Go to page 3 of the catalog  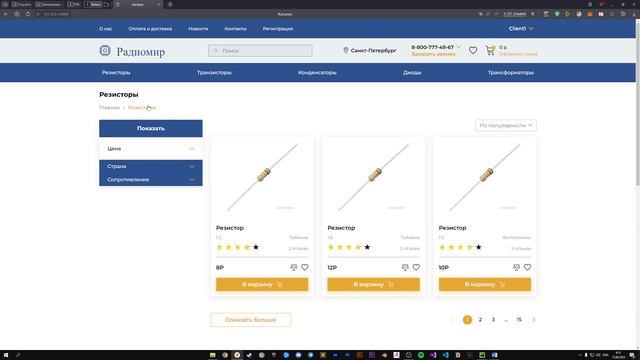pos(493,320)
